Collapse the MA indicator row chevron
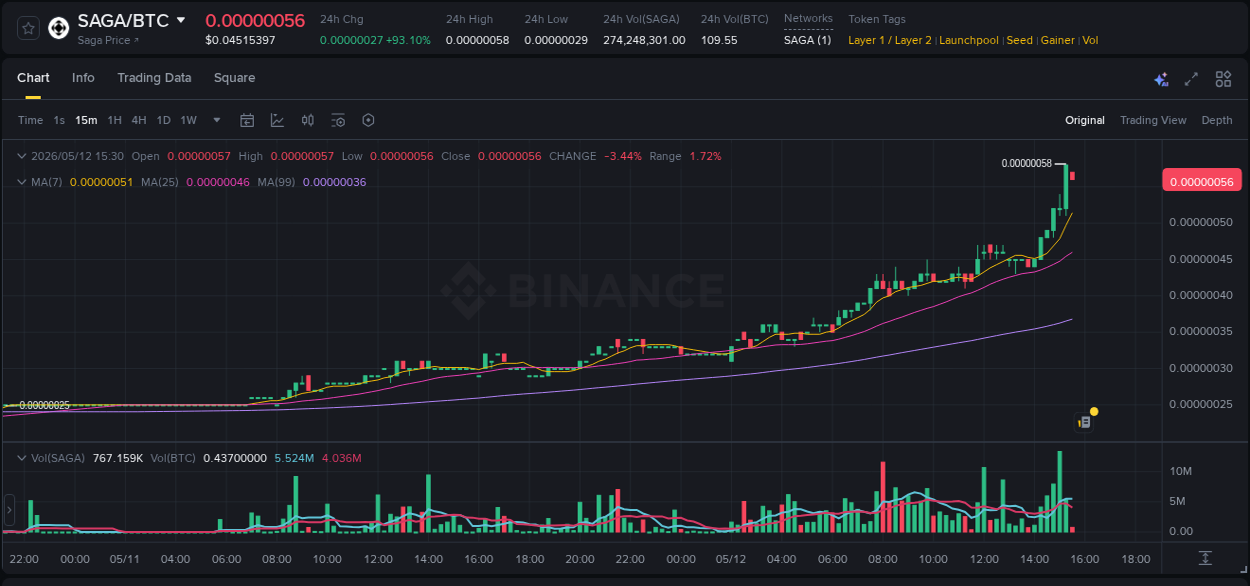The height and width of the screenshot is (586, 1250). [21, 182]
